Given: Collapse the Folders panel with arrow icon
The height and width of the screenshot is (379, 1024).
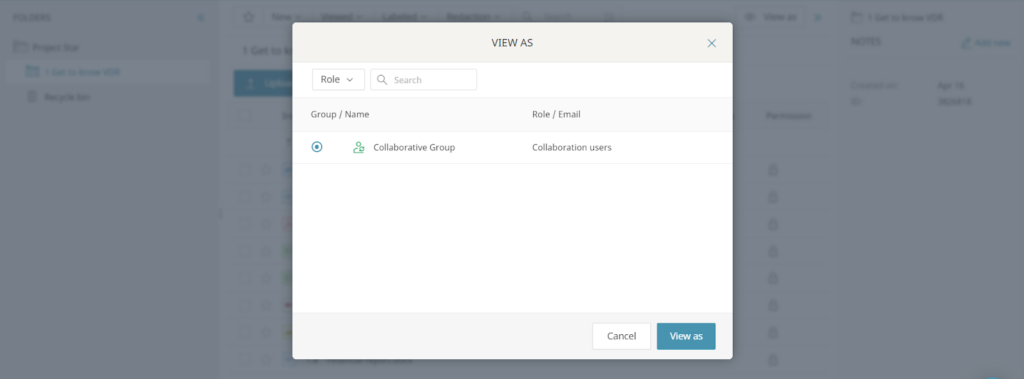Looking at the screenshot, I should (201, 18).
